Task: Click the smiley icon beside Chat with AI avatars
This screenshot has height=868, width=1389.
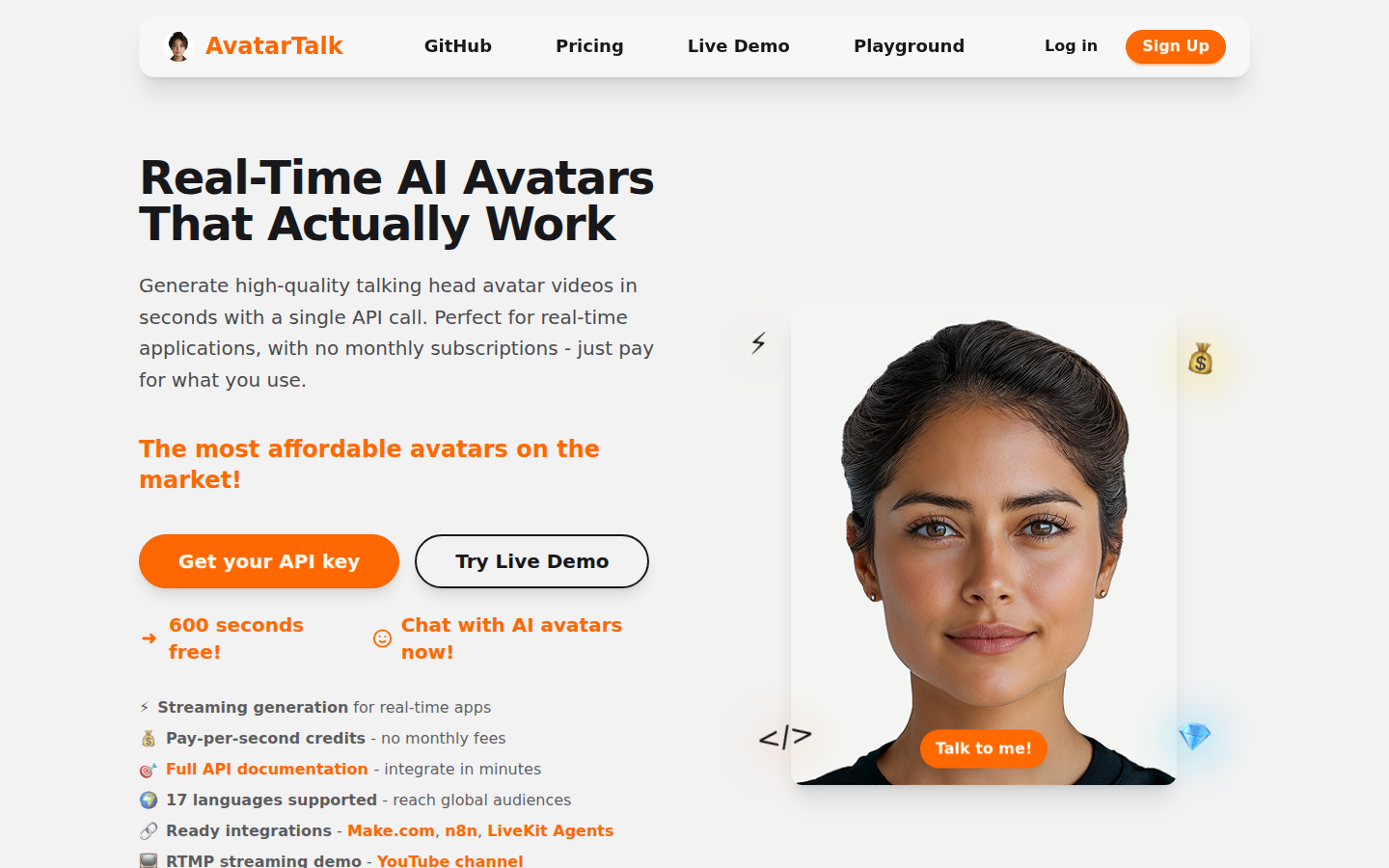Action: 383,638
